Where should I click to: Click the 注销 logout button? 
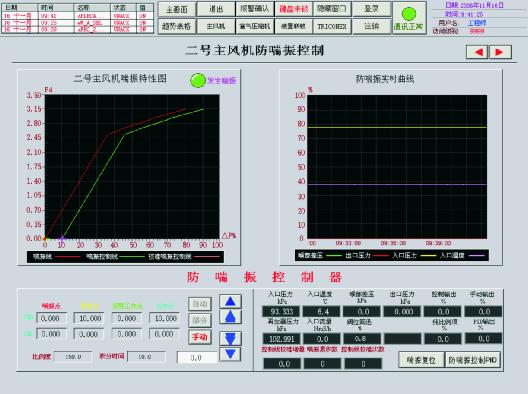point(372,26)
